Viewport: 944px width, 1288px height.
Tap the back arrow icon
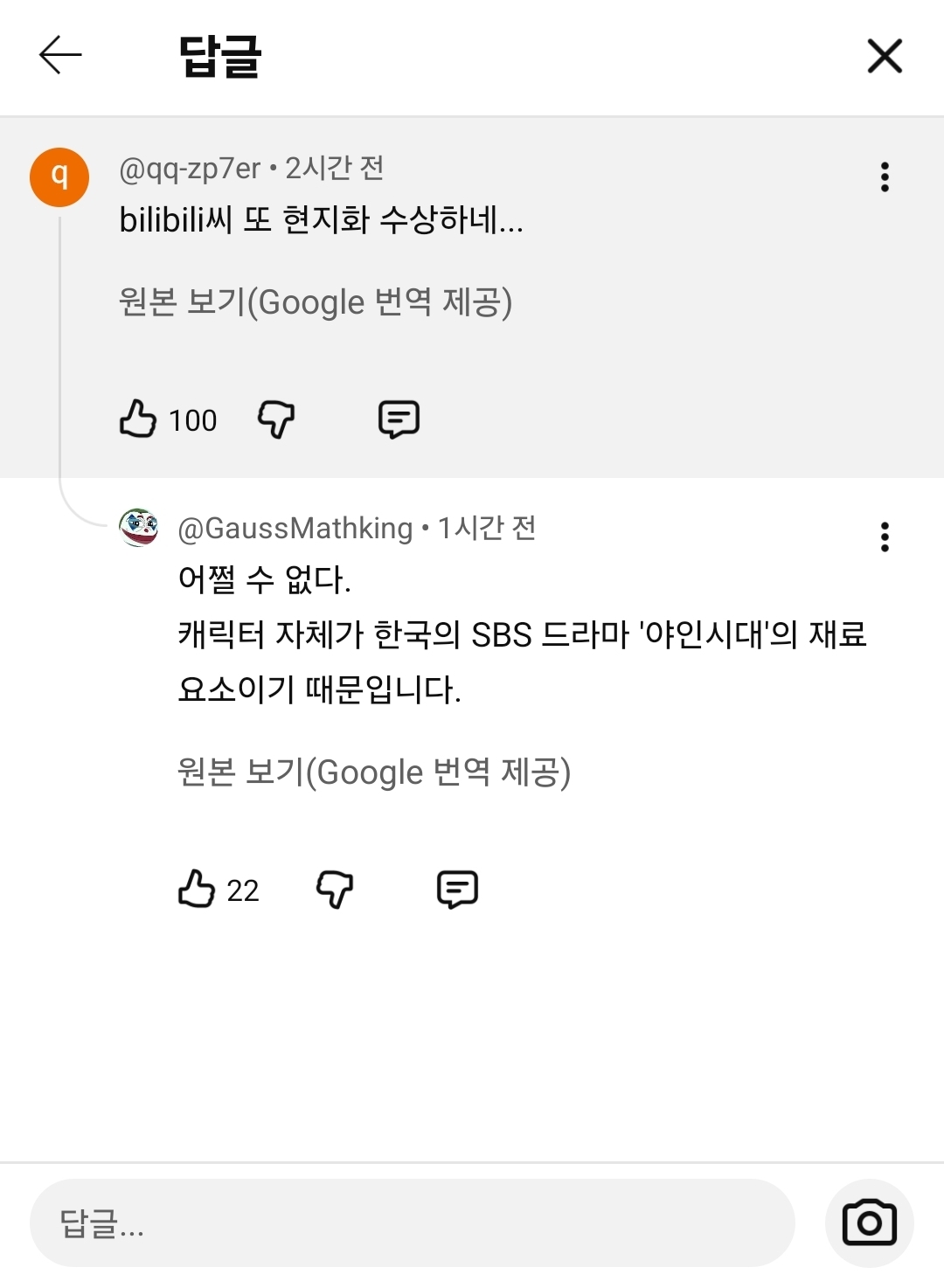tap(60, 55)
